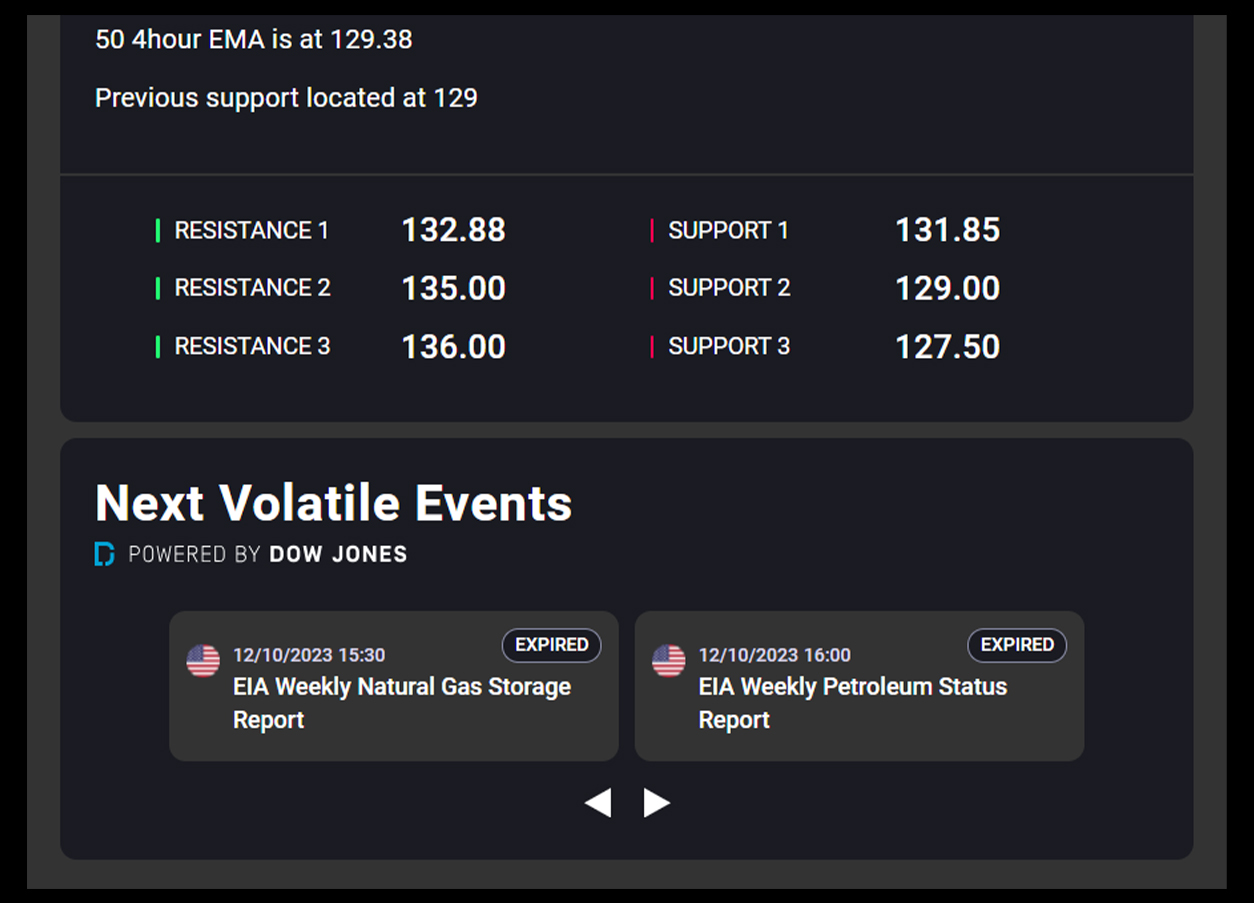Click the next event right arrow
1254x903 pixels.
[x=656, y=802]
